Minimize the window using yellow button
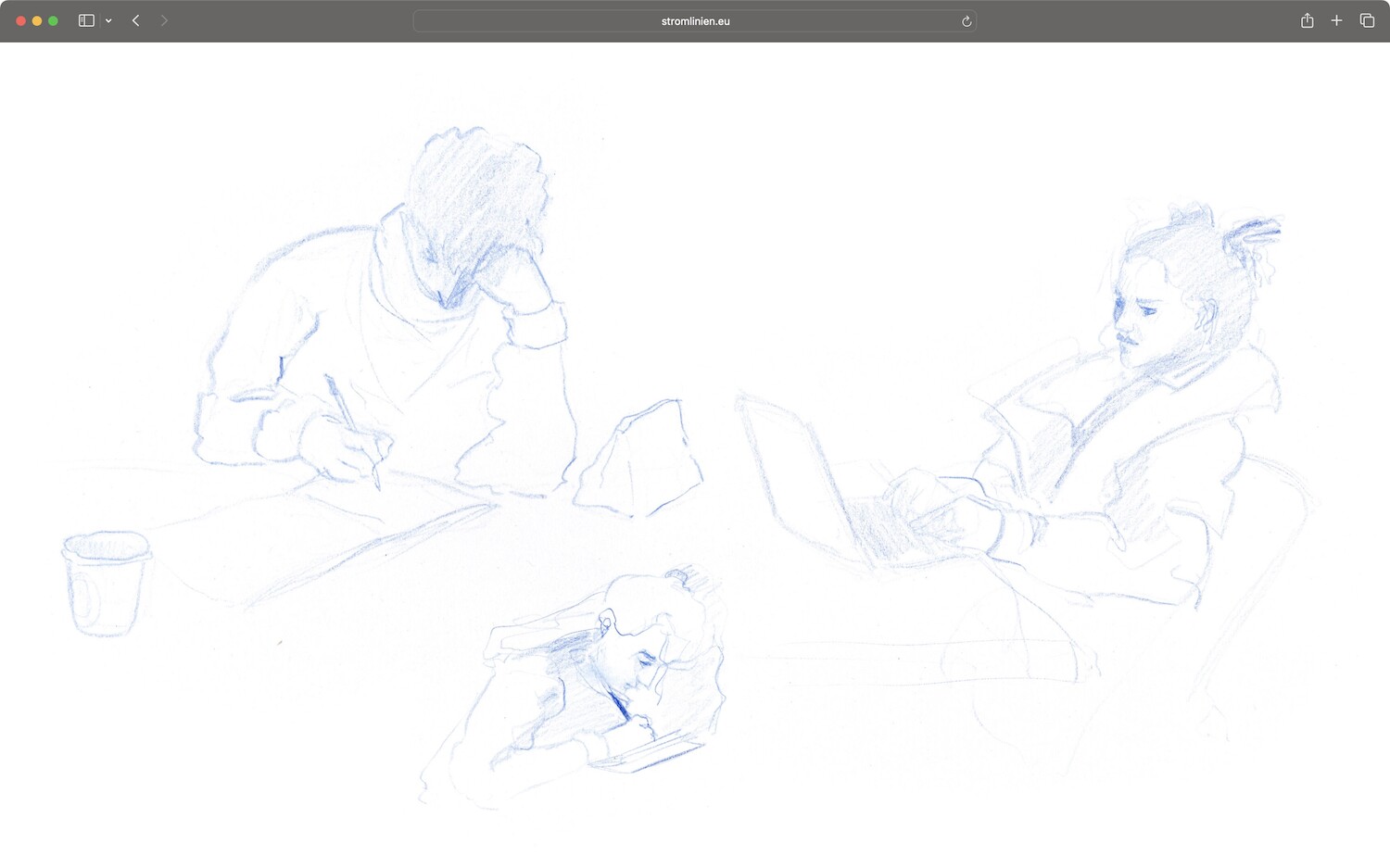The image size is (1390, 868). [x=37, y=20]
